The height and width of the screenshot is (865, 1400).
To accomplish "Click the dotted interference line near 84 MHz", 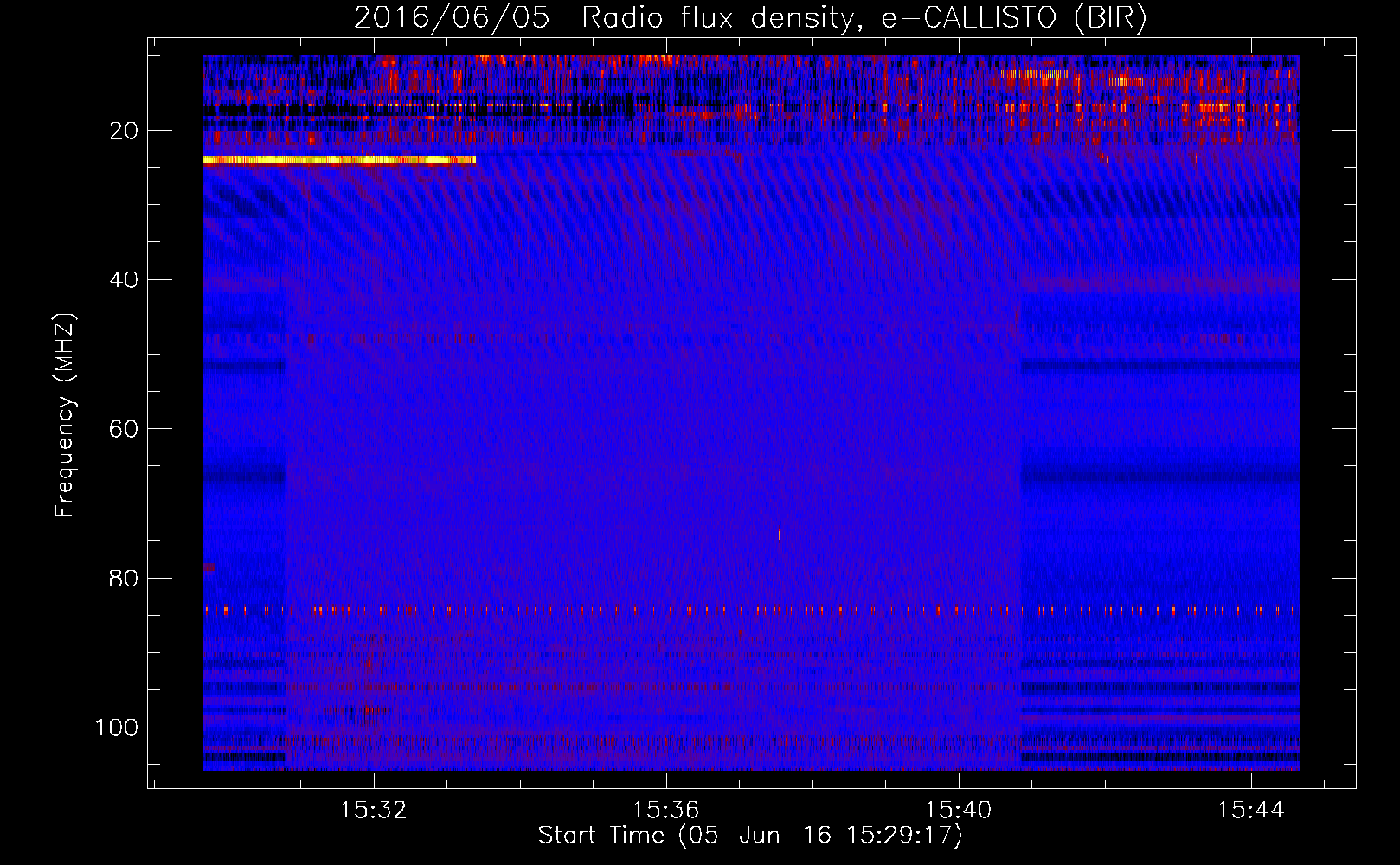I will coord(750,610).
